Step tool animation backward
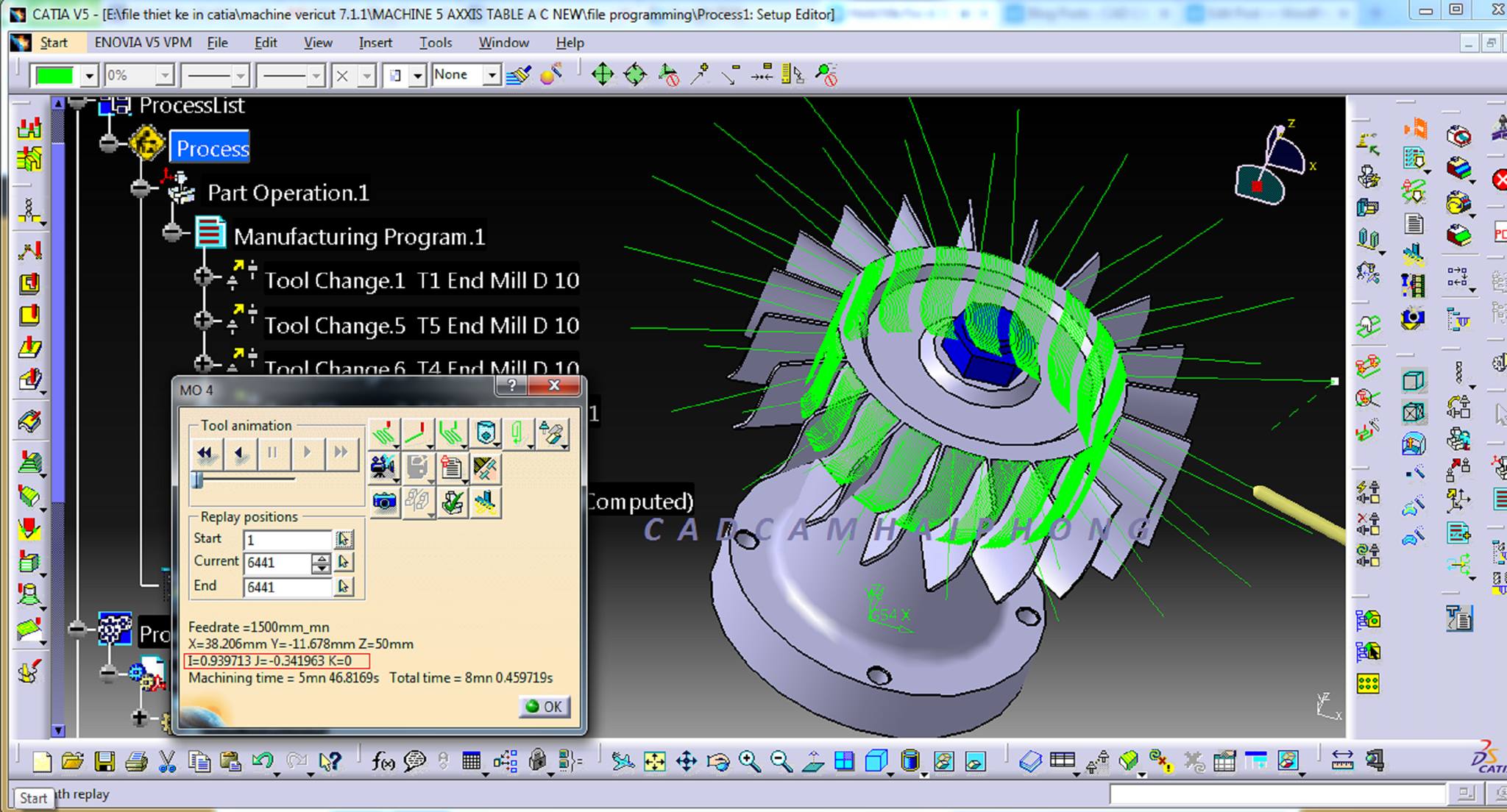1507x812 pixels. click(x=240, y=453)
